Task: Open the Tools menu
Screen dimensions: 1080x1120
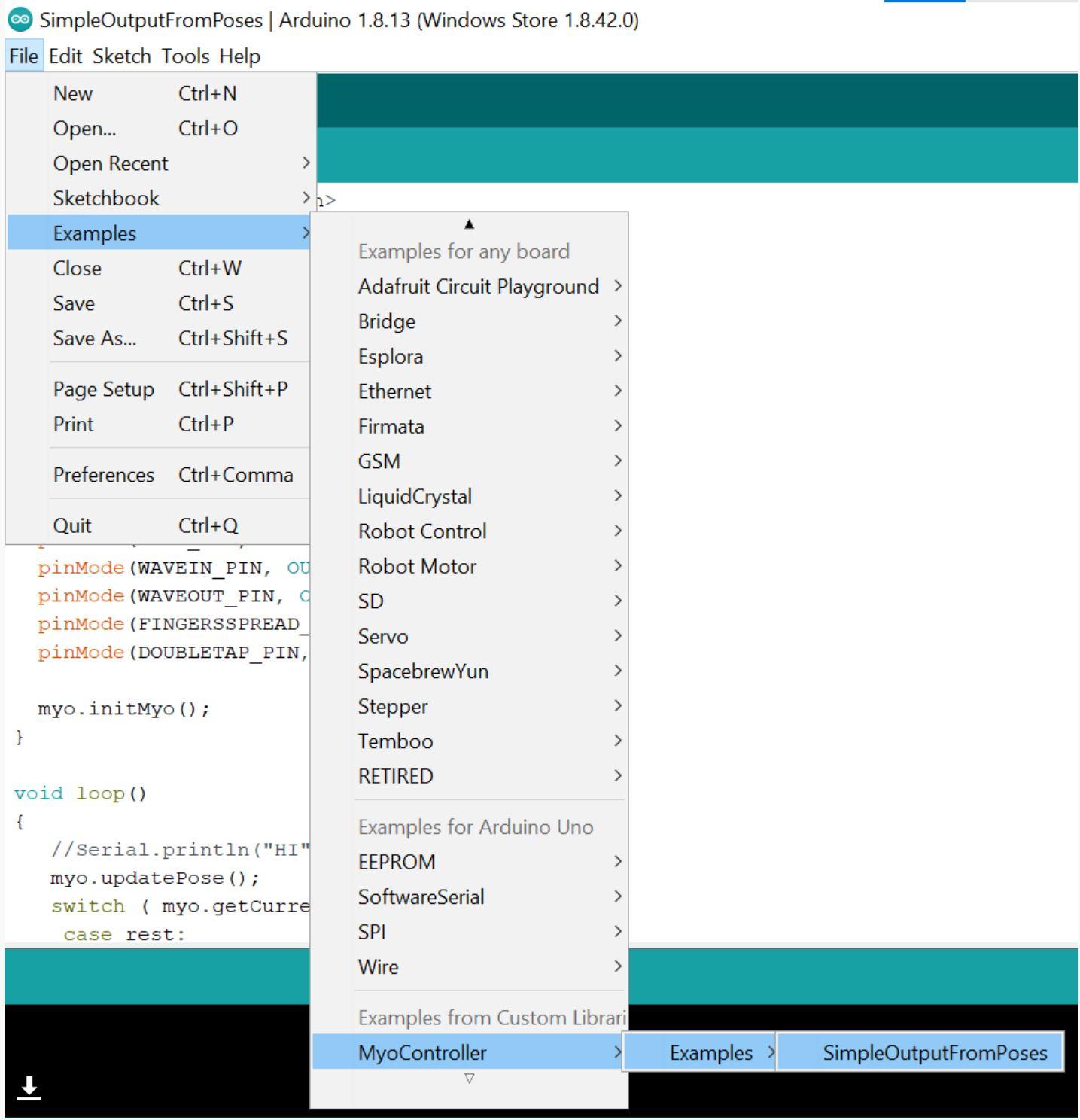Action: (184, 56)
